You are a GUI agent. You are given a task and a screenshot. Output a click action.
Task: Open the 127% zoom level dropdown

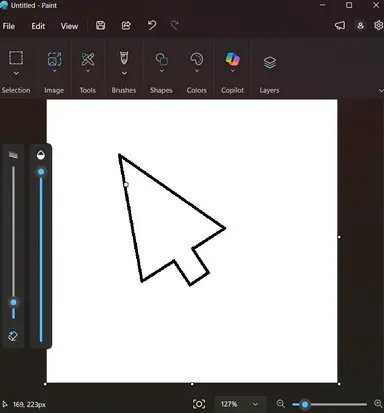pos(240,404)
